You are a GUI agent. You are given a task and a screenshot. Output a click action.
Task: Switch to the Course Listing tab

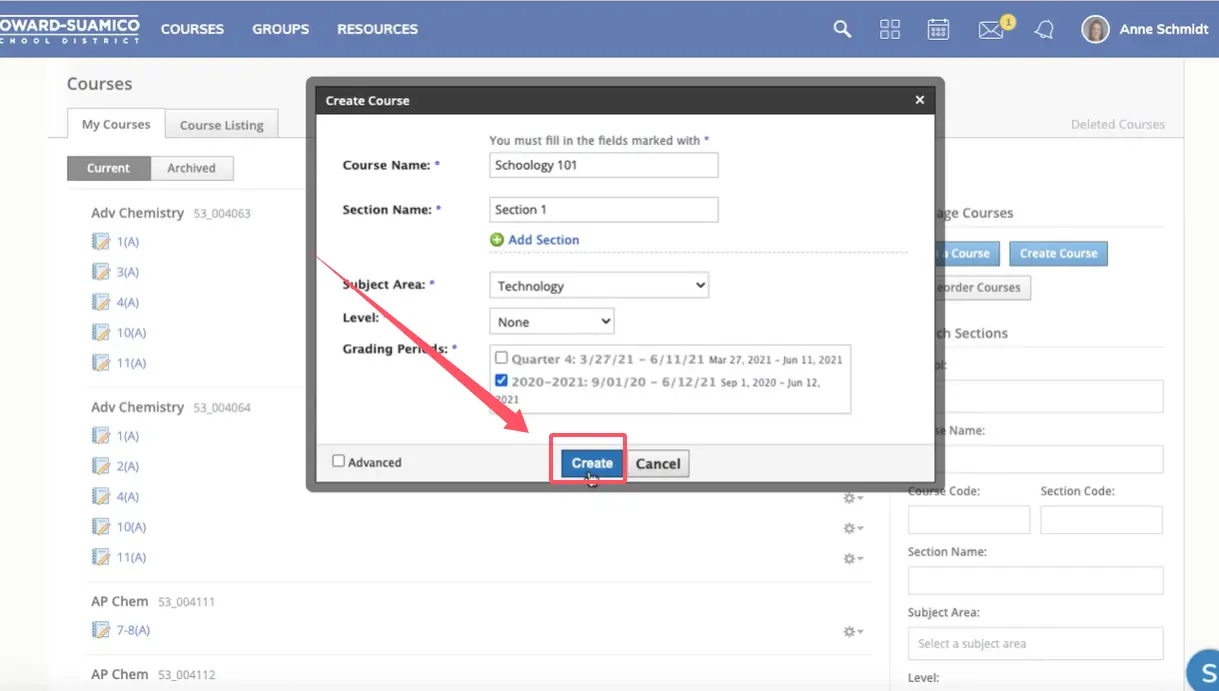pyautogui.click(x=221, y=125)
